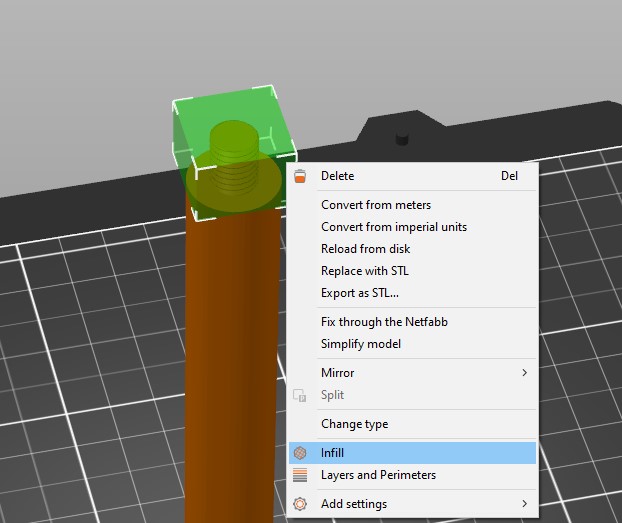
Task: Expand the Mirror submenu arrow
Action: pyautogui.click(x=524, y=373)
